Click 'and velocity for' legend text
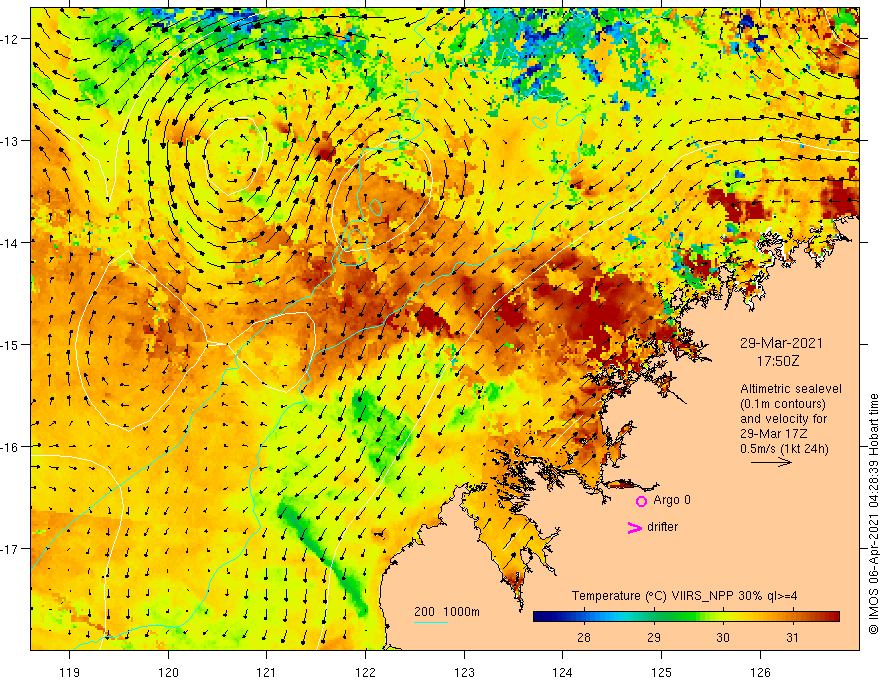The height and width of the screenshot is (680, 880). [x=783, y=419]
